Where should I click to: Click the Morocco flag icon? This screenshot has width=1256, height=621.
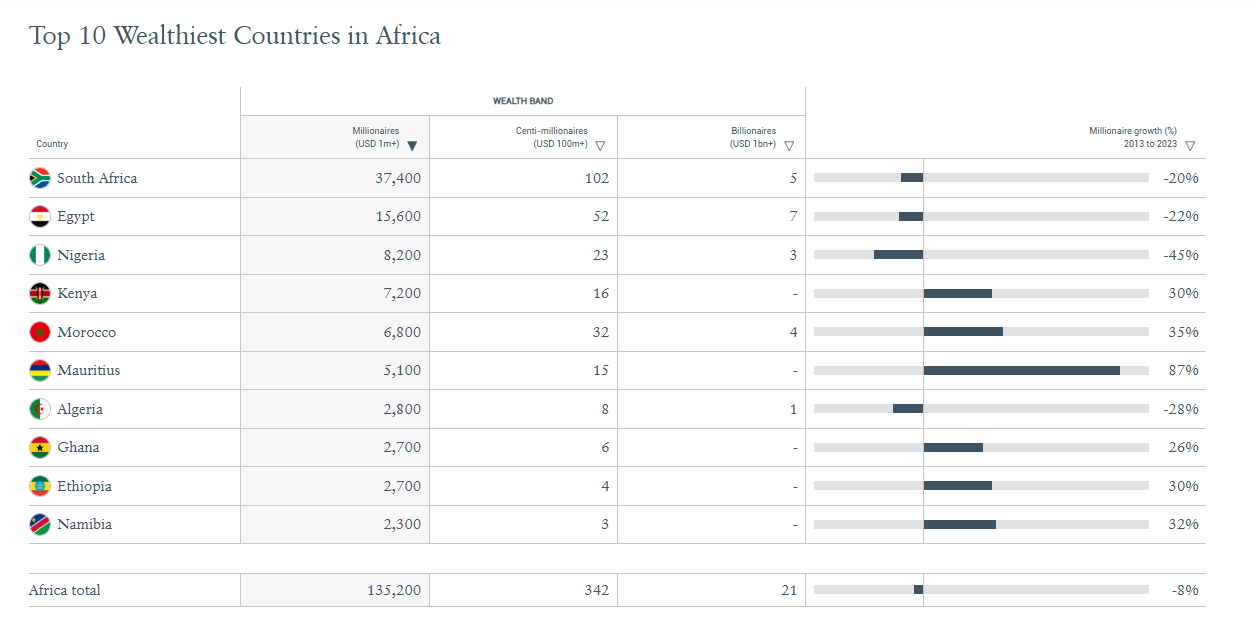[40, 332]
